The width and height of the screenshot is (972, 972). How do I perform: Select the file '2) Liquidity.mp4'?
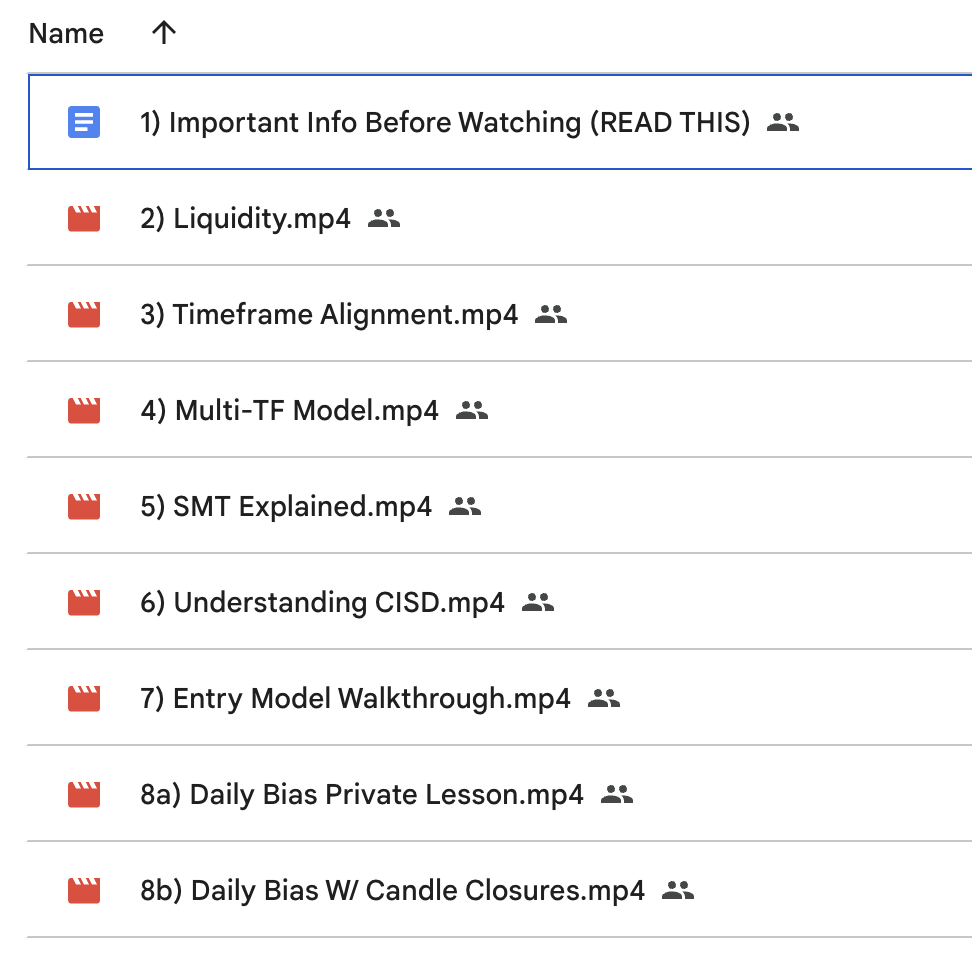pyautogui.click(x=245, y=219)
